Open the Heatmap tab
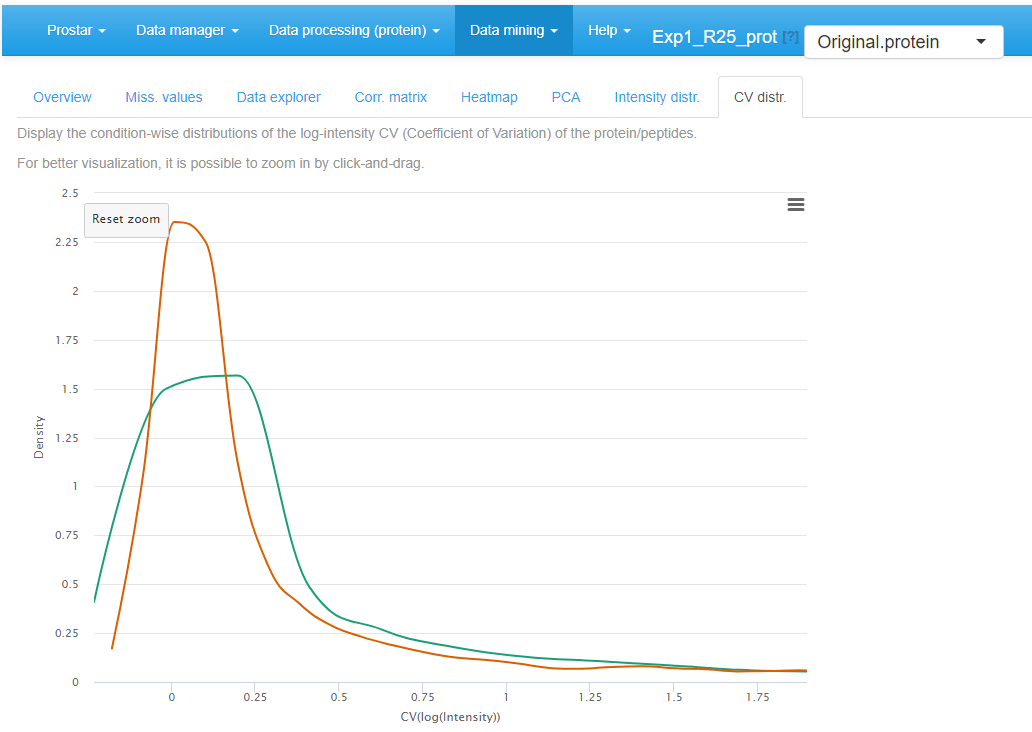This screenshot has height=732, width=1032. pyautogui.click(x=489, y=97)
